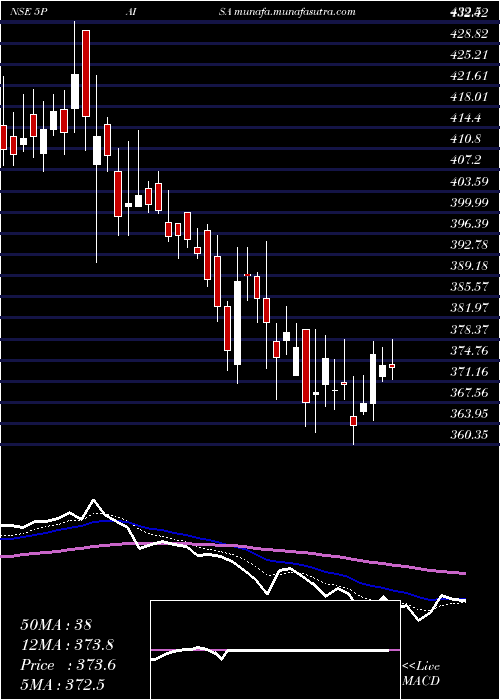Click the 5MA : 372.5 reading
The height and width of the screenshot is (700, 500).
click(62, 685)
